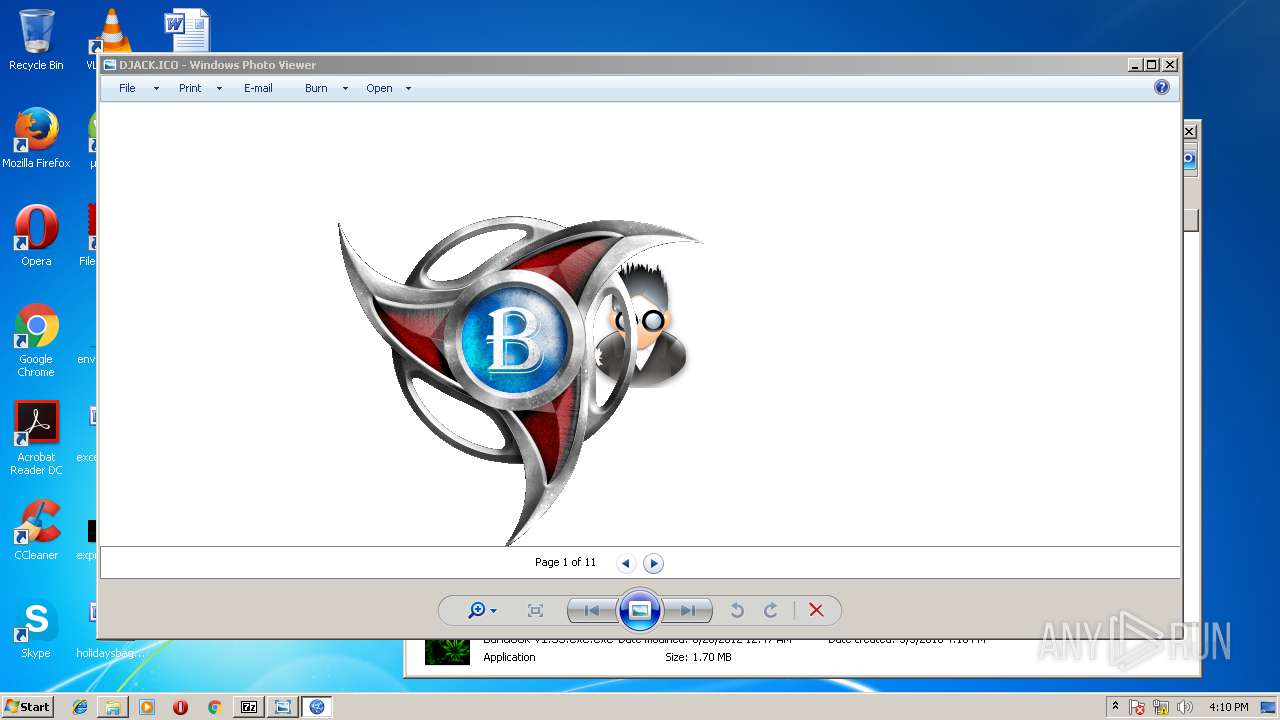Open Photo Viewer help icon
Viewport: 1280px width, 720px height.
pyautogui.click(x=1162, y=87)
